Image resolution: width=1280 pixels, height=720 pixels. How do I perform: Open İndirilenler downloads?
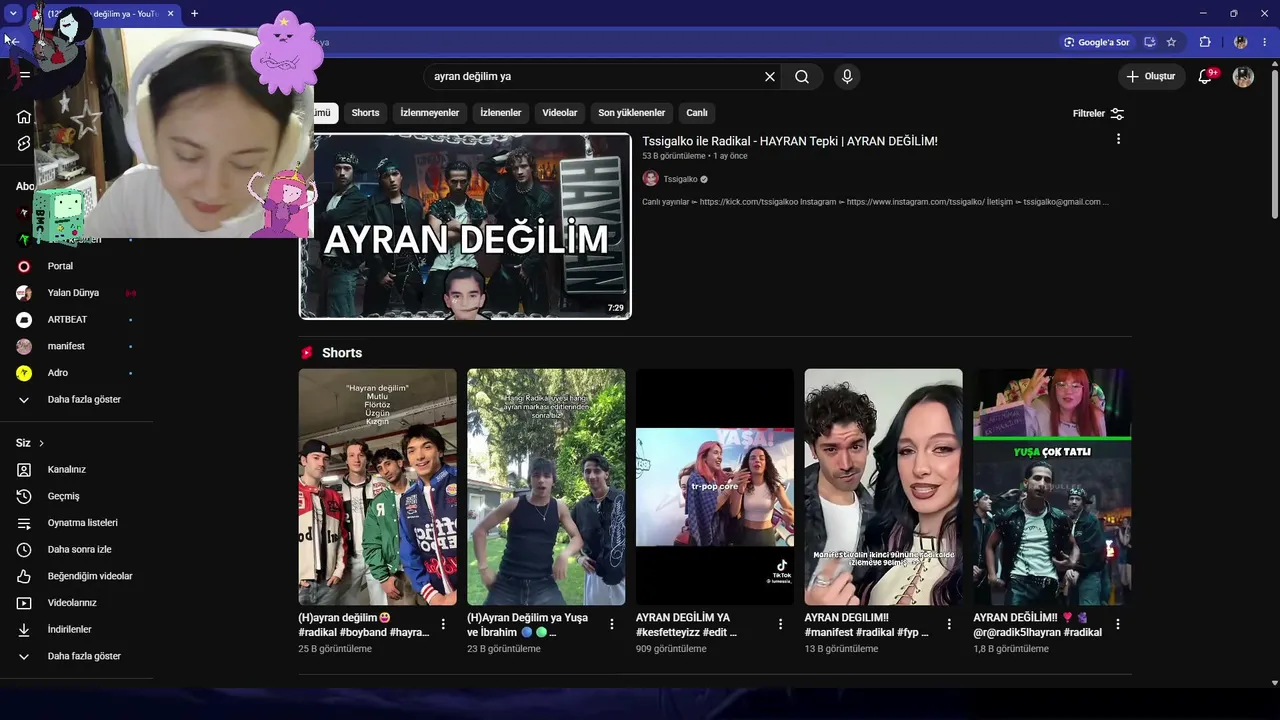[x=76, y=630]
